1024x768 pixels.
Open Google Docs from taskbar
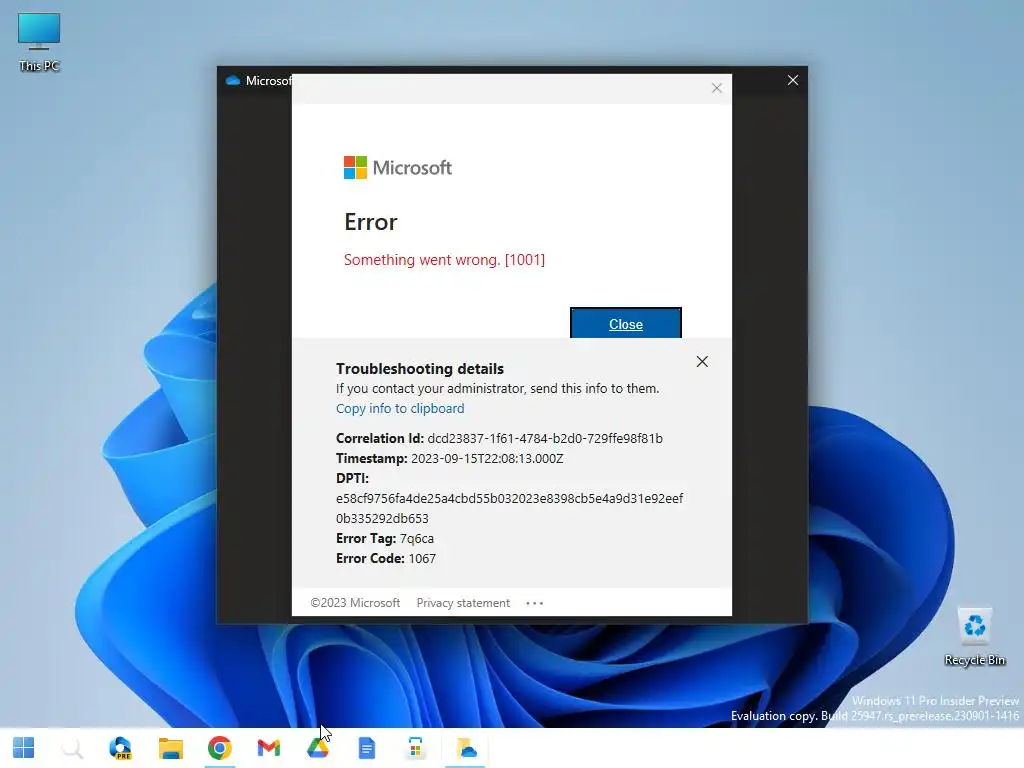point(367,748)
